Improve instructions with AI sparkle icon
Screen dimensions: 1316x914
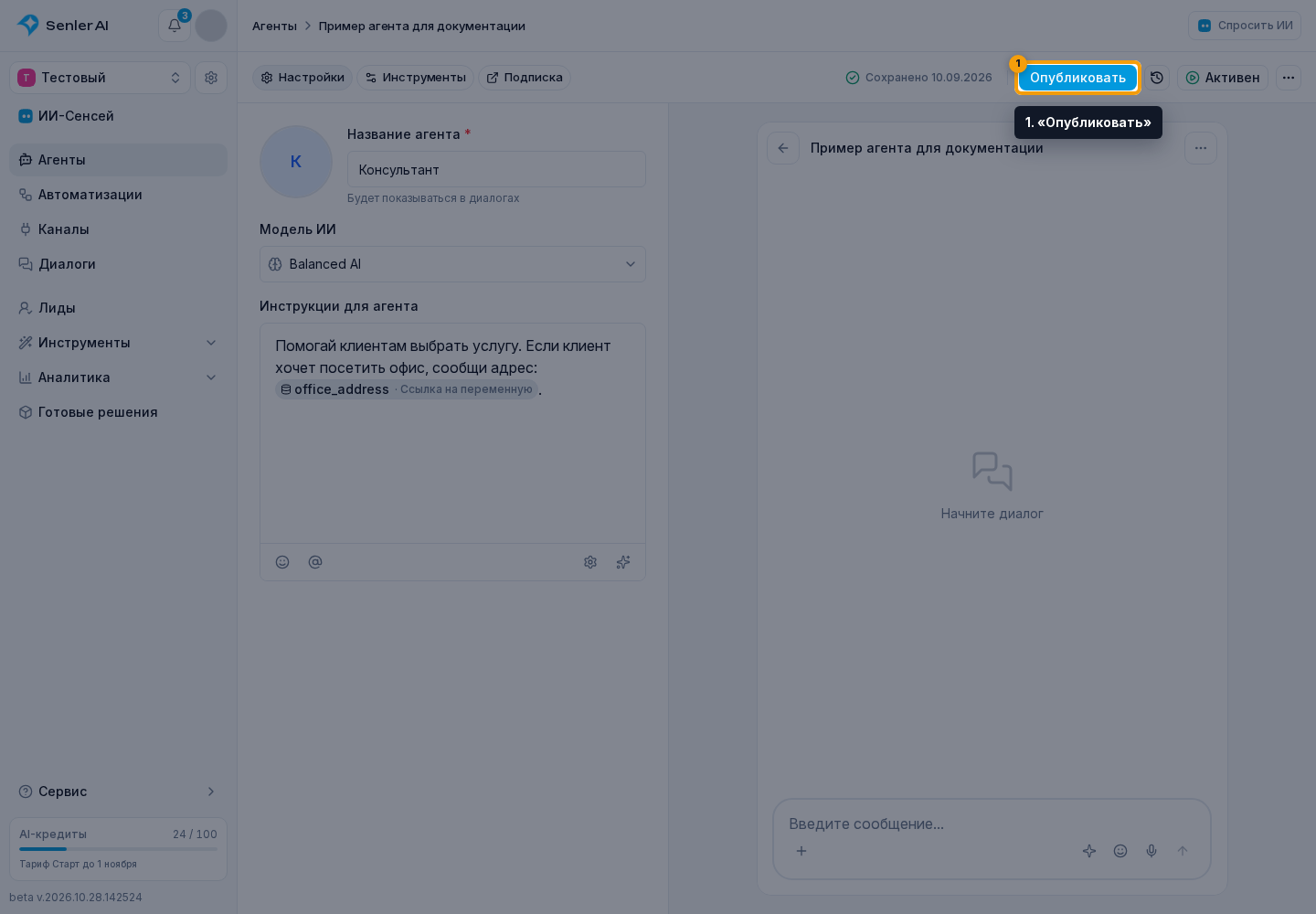pos(623,562)
